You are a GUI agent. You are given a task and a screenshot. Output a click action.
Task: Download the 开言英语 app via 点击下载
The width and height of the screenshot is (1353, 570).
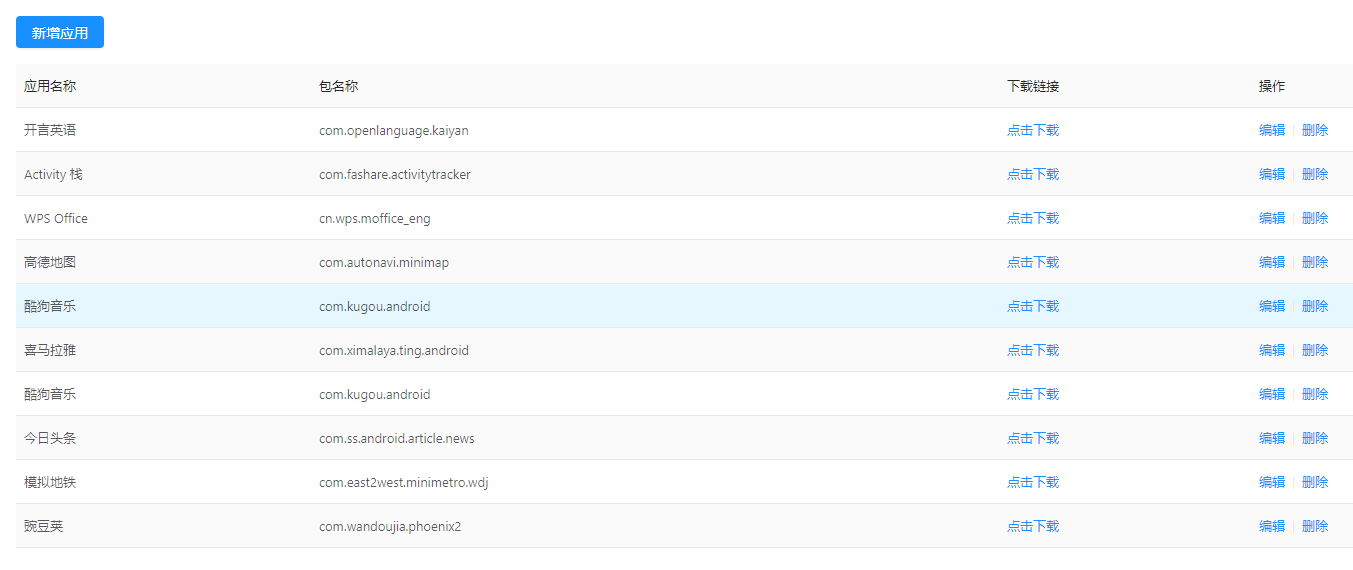[x=1033, y=130]
